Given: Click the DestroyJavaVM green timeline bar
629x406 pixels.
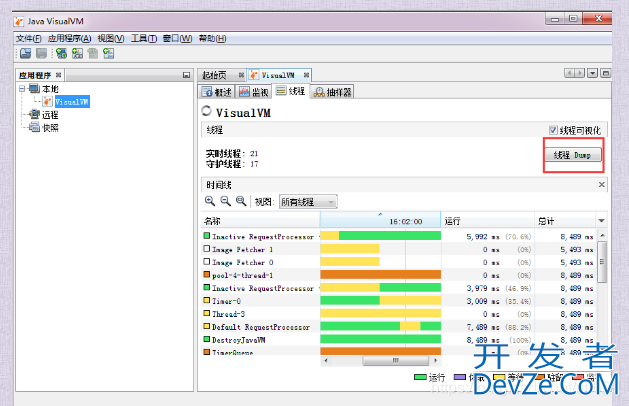Looking at the screenshot, I should click(380, 339).
